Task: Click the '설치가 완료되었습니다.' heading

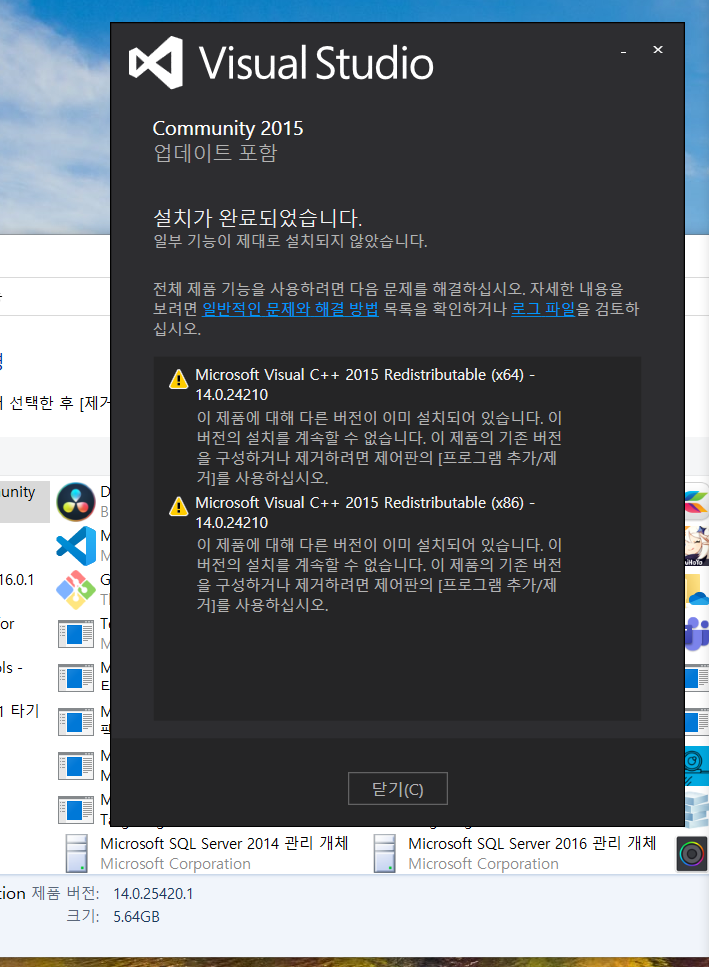Action: (257, 218)
